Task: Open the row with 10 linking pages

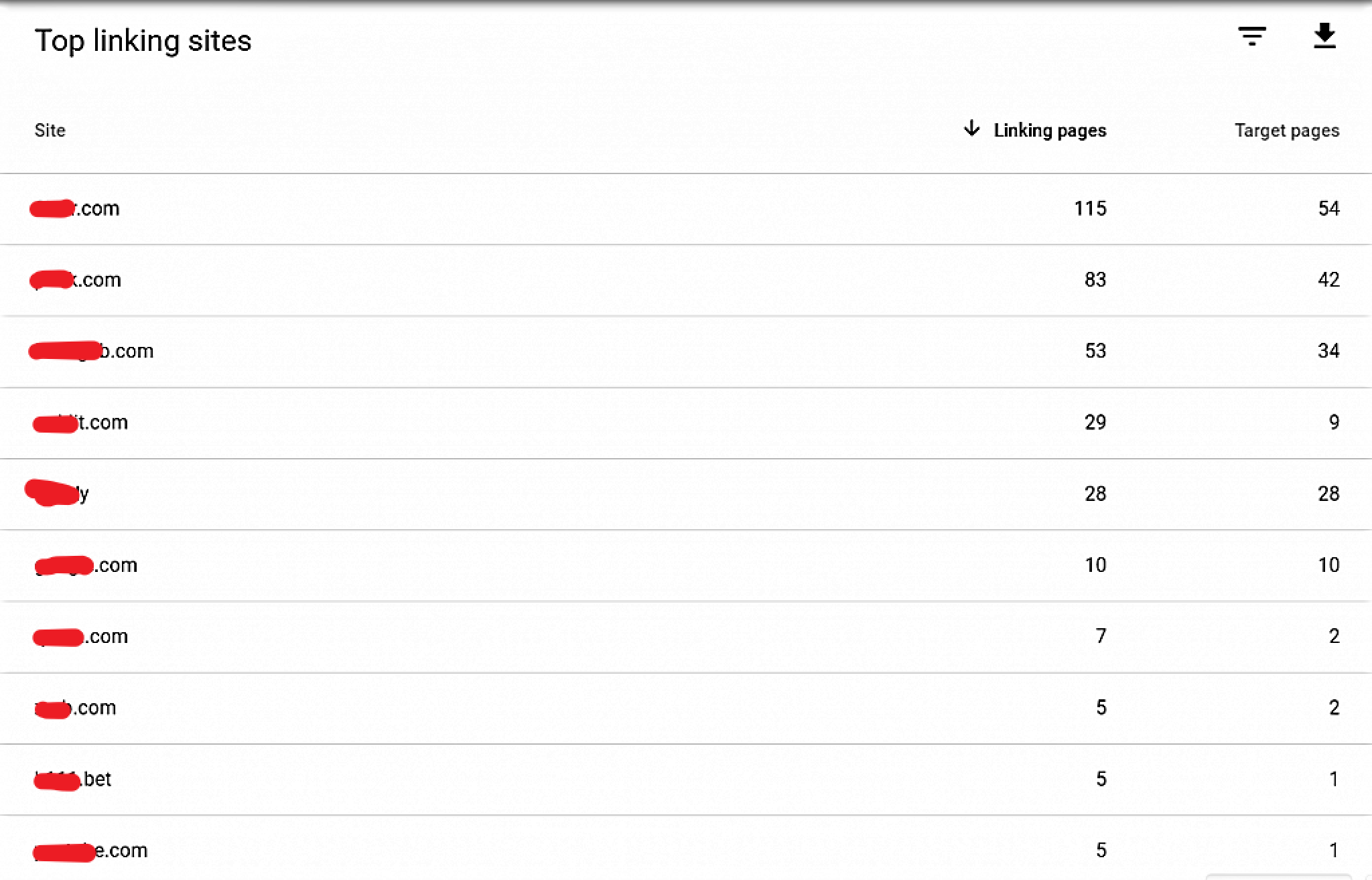Action: (686, 566)
